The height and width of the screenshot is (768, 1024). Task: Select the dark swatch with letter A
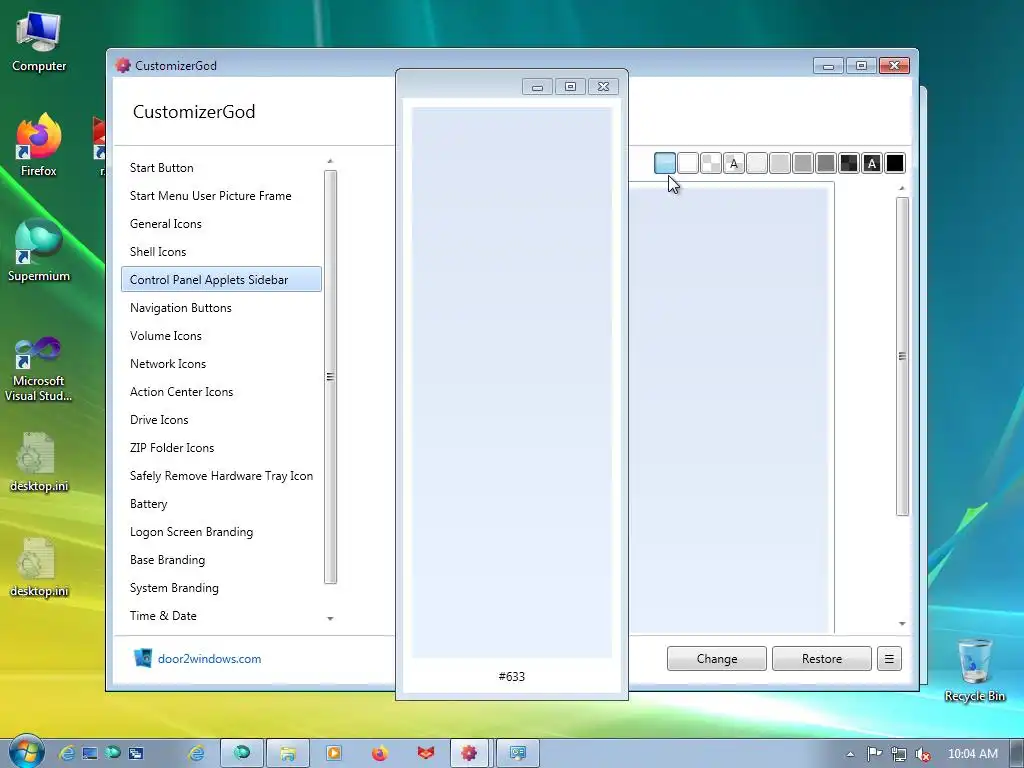tap(872, 163)
